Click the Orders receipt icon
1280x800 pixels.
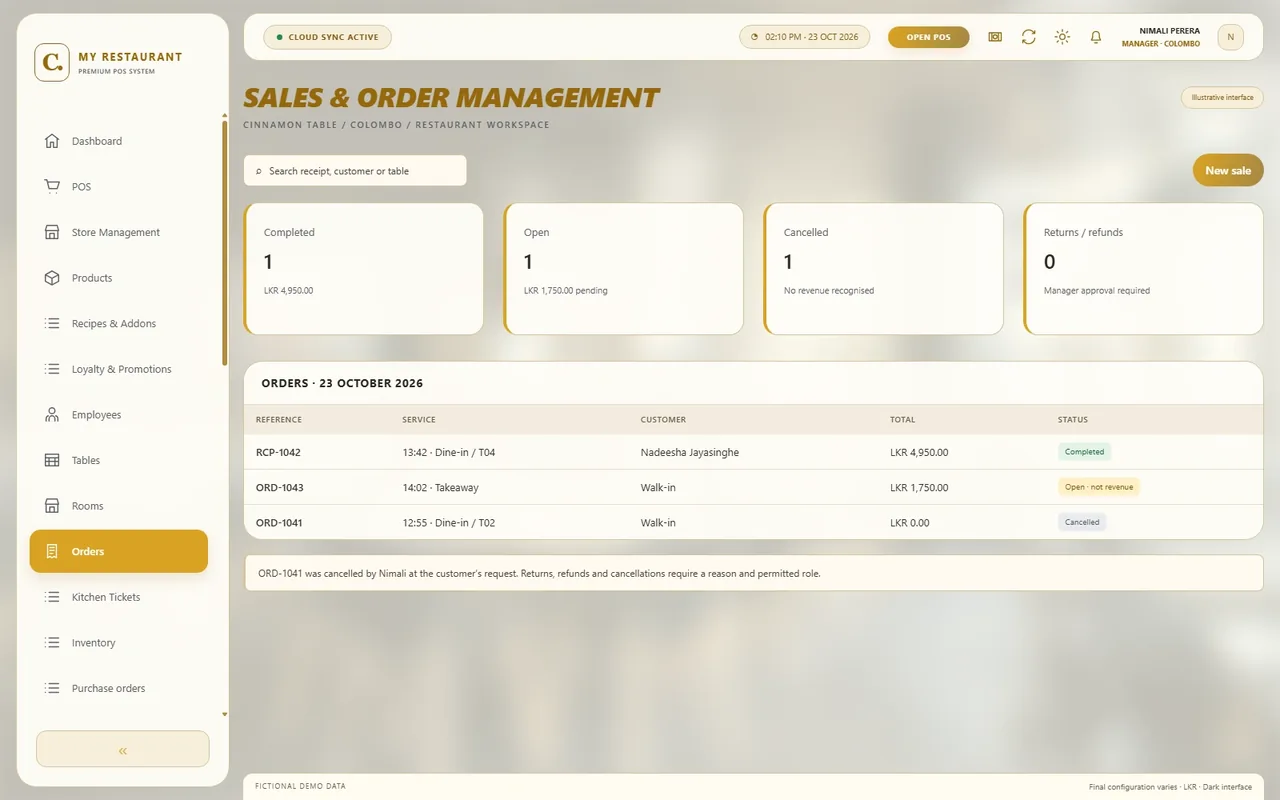tap(52, 552)
